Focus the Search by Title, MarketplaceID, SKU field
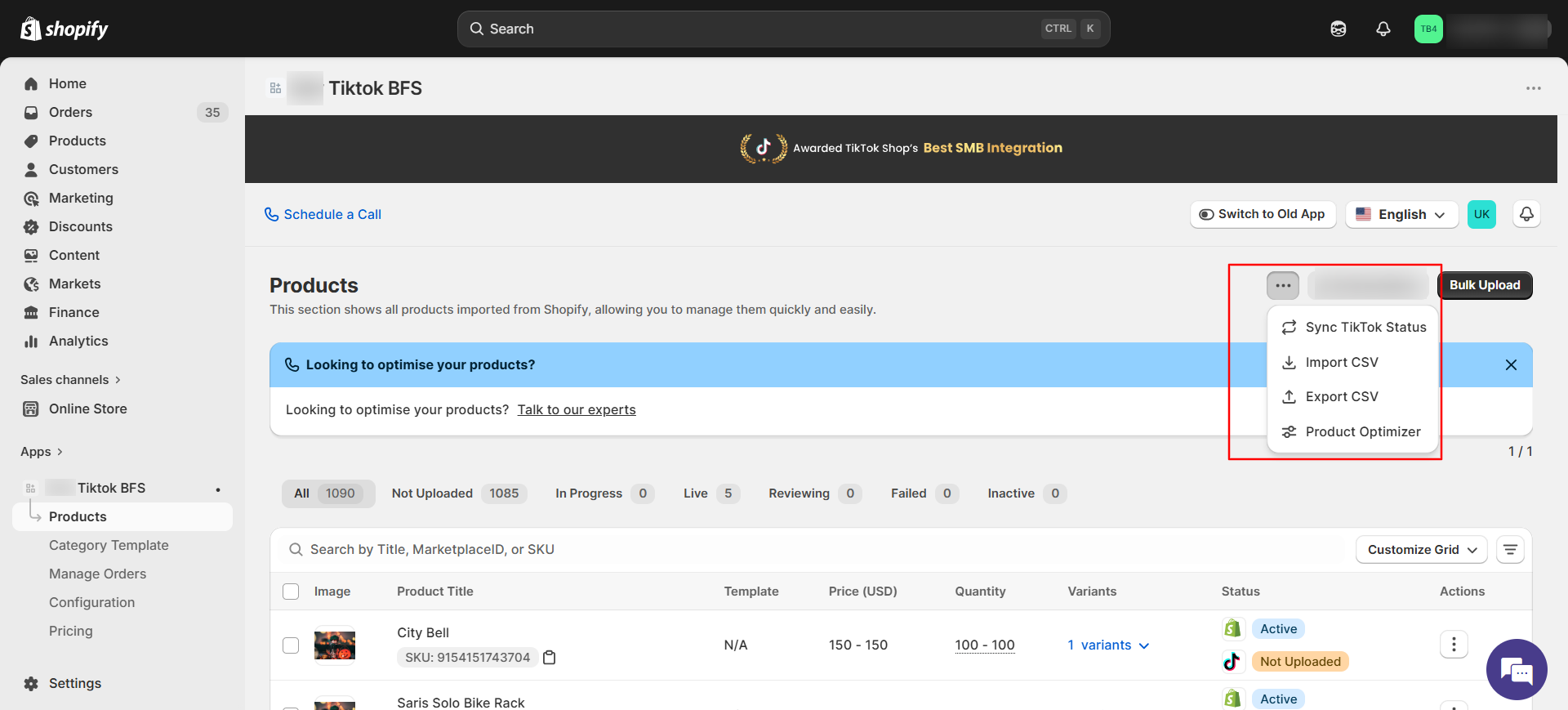This screenshot has width=1568, height=710. [817, 550]
